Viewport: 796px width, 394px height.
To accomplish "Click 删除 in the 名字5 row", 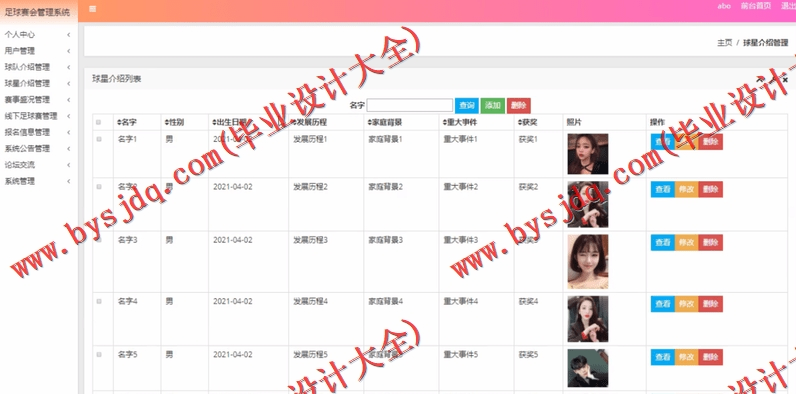I will pos(711,357).
